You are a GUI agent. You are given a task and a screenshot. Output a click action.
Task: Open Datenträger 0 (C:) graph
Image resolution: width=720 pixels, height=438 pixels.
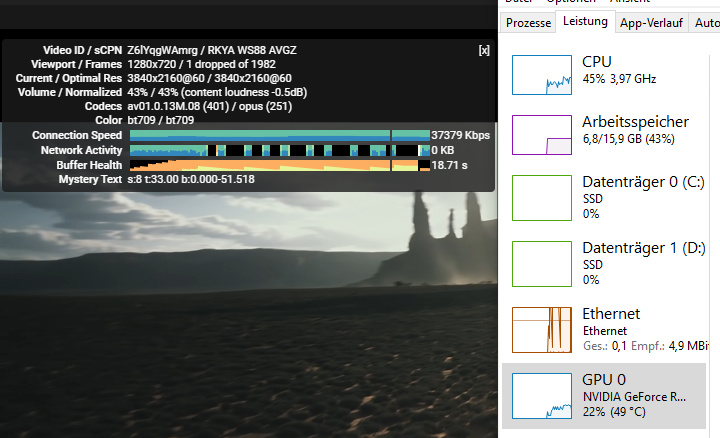542,198
